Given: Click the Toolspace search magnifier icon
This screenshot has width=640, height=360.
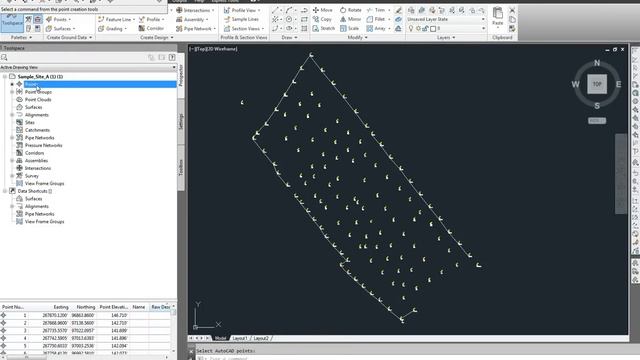Looking at the screenshot, I should 4,58.
